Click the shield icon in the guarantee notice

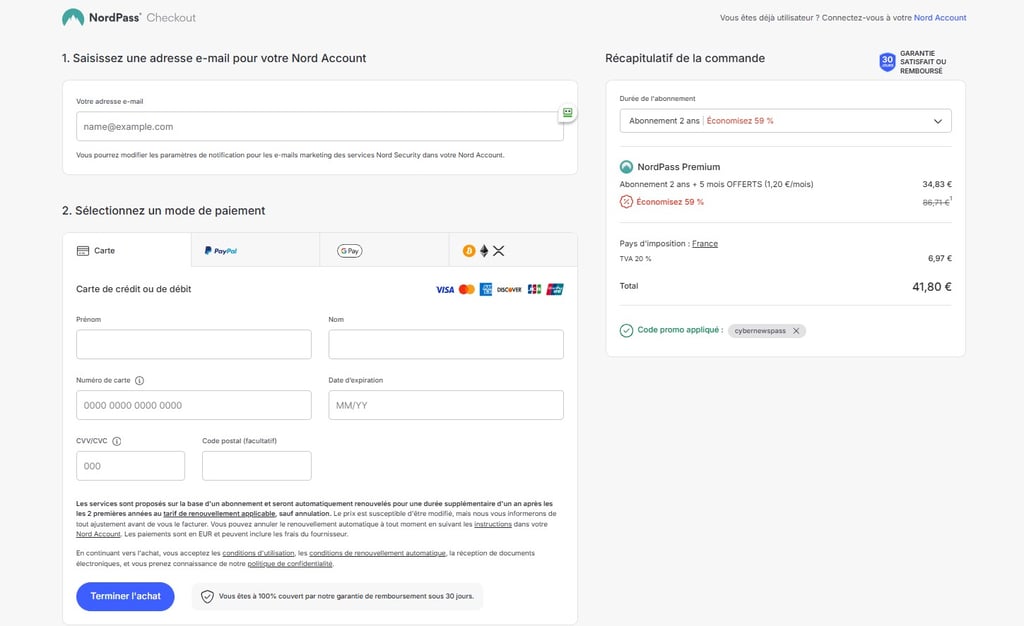(207, 597)
